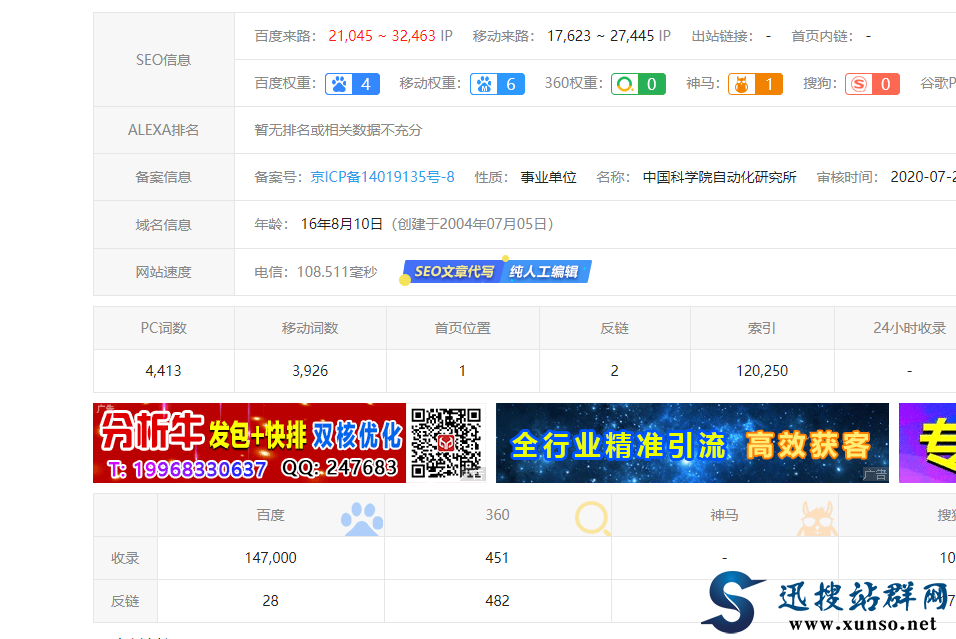Click the ALEXA排名 row label
Viewport: 956px width, 639px height.
163,130
